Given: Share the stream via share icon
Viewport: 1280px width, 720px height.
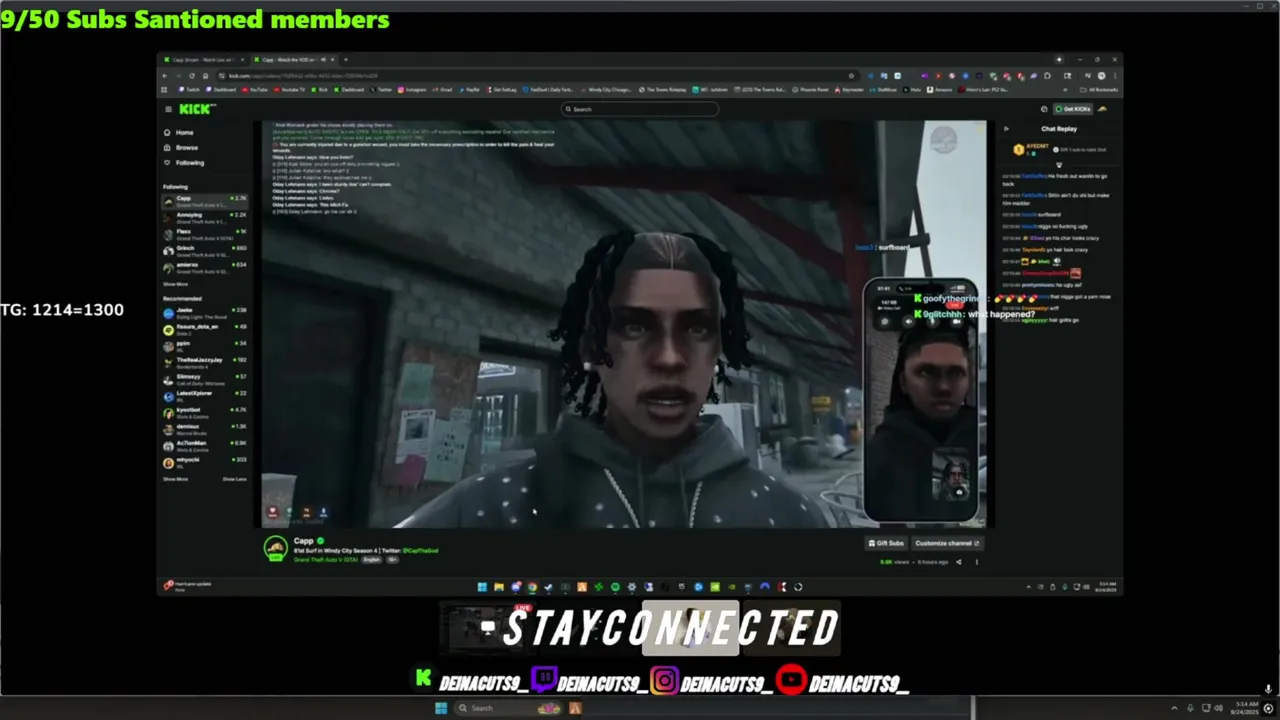Looking at the screenshot, I should [958, 562].
